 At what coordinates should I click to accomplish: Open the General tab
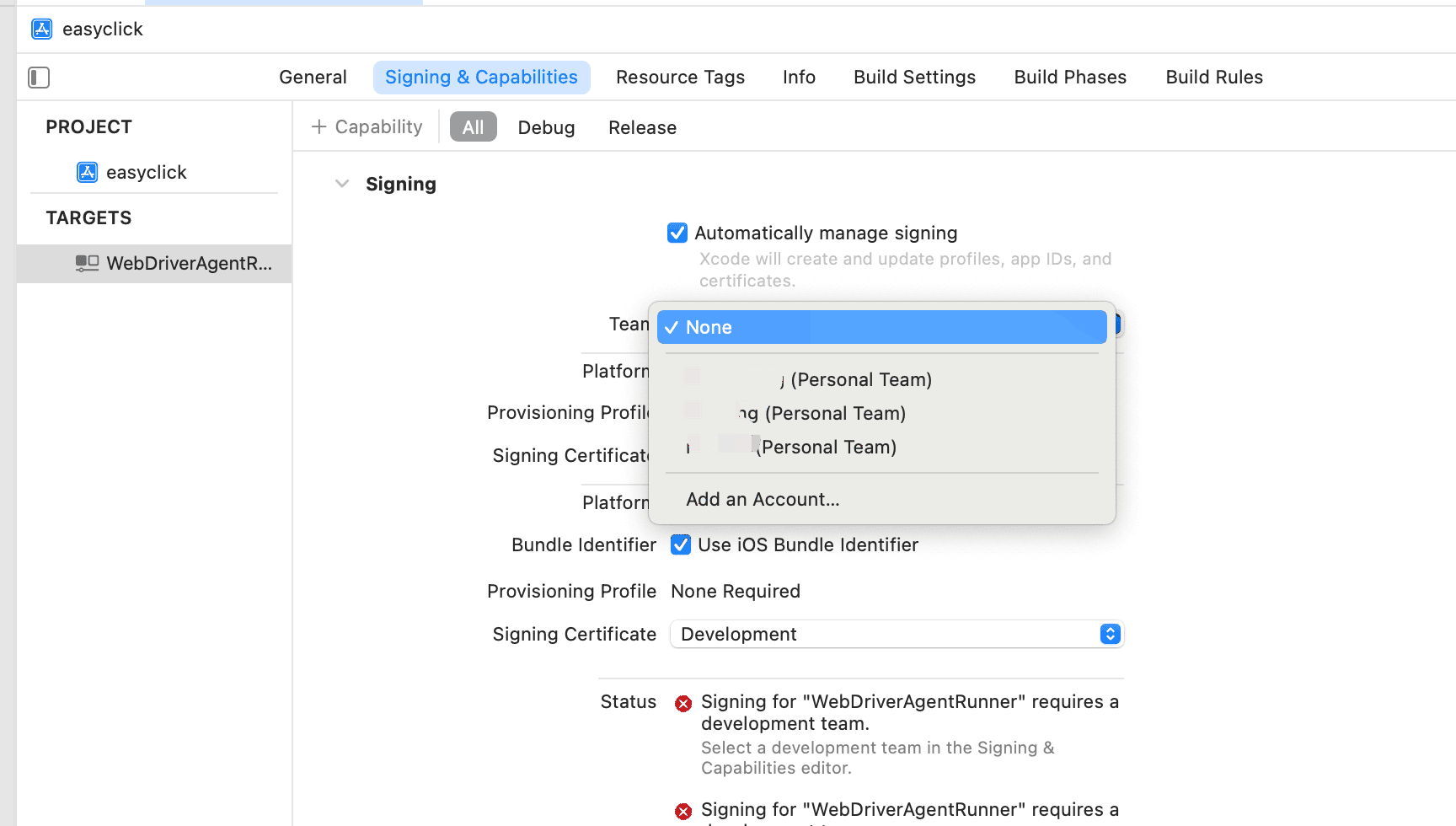[x=313, y=78]
